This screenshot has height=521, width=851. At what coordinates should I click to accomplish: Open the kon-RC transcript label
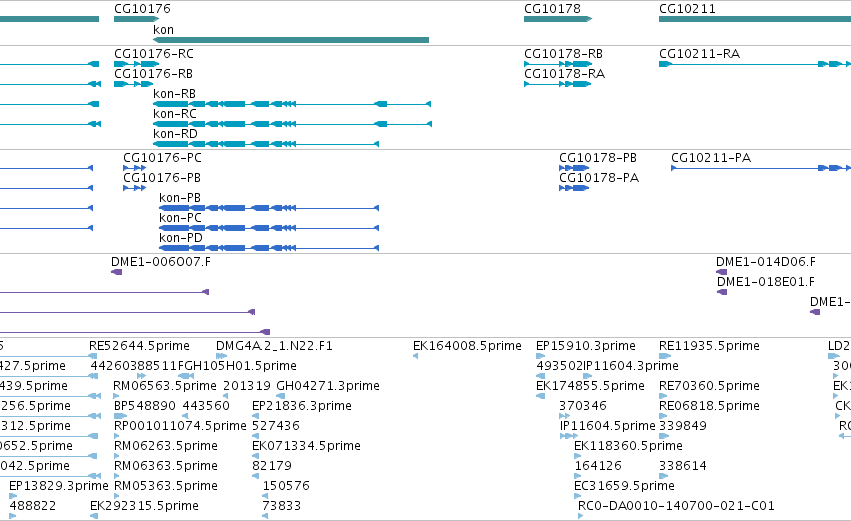pyautogui.click(x=175, y=114)
